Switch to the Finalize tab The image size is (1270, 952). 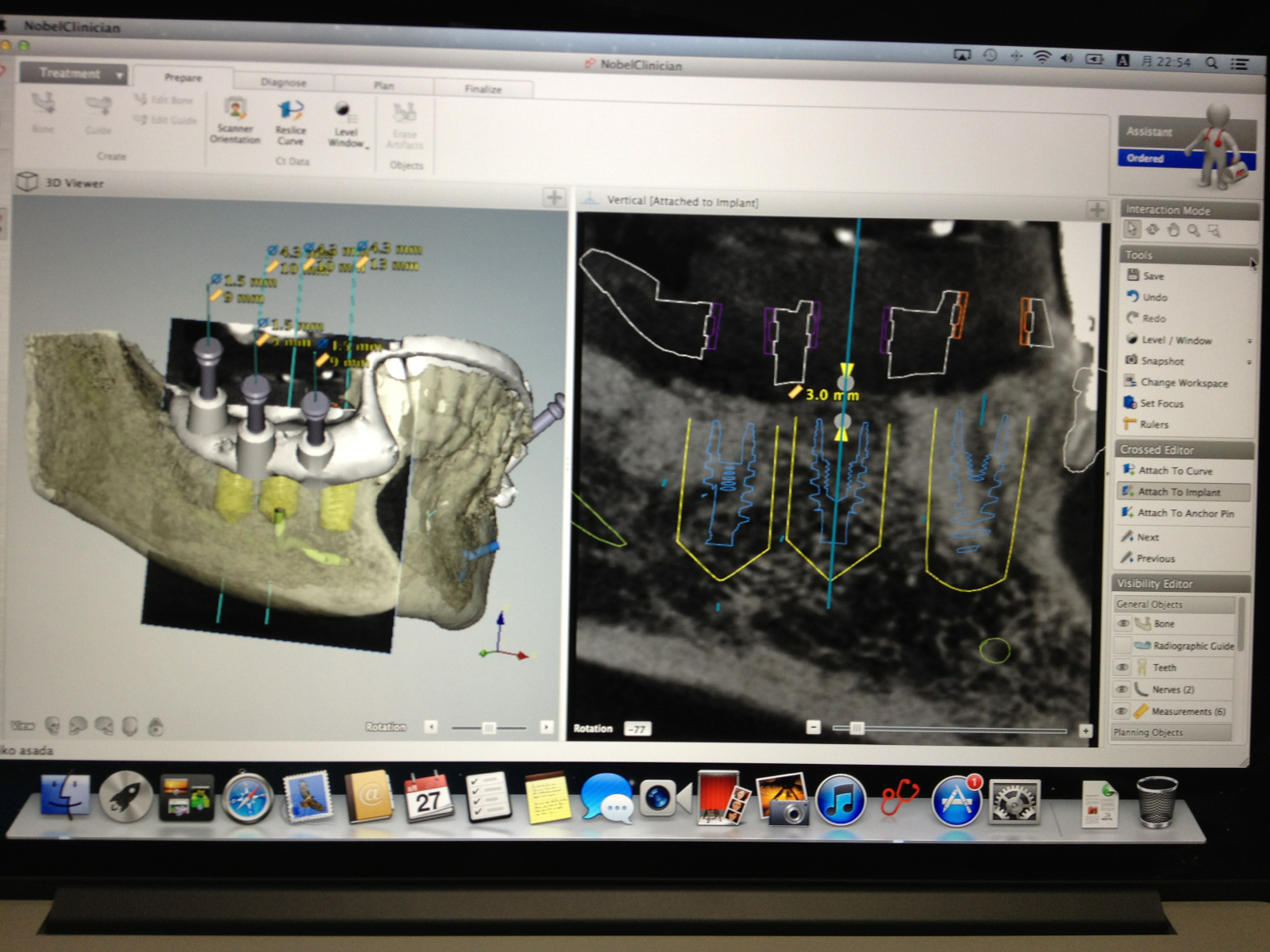pos(483,89)
